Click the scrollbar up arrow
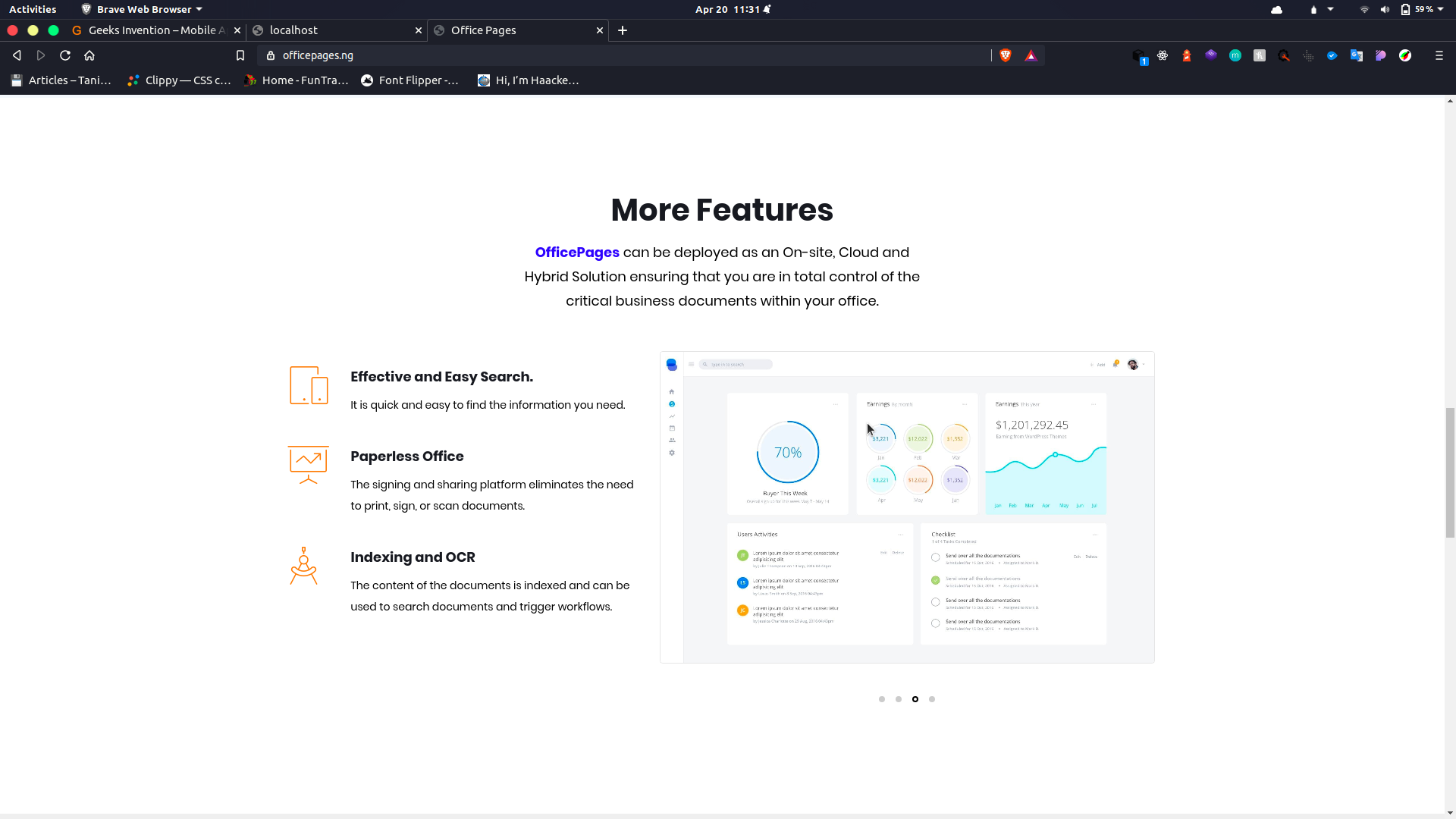The image size is (1456, 819). 1450,101
